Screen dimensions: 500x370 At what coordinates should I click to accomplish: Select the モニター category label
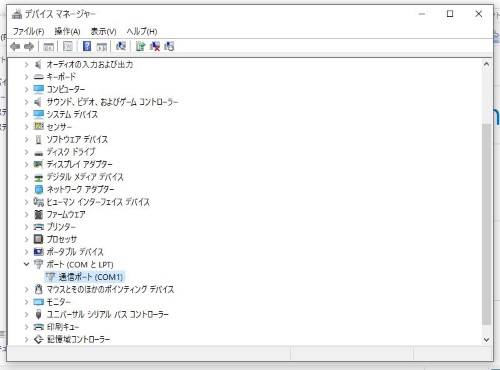(58, 302)
